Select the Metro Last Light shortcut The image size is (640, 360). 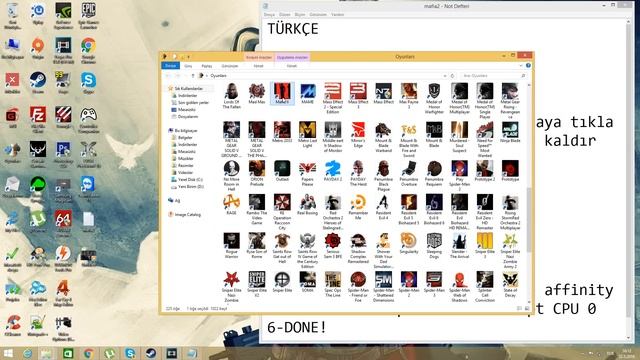tap(307, 135)
